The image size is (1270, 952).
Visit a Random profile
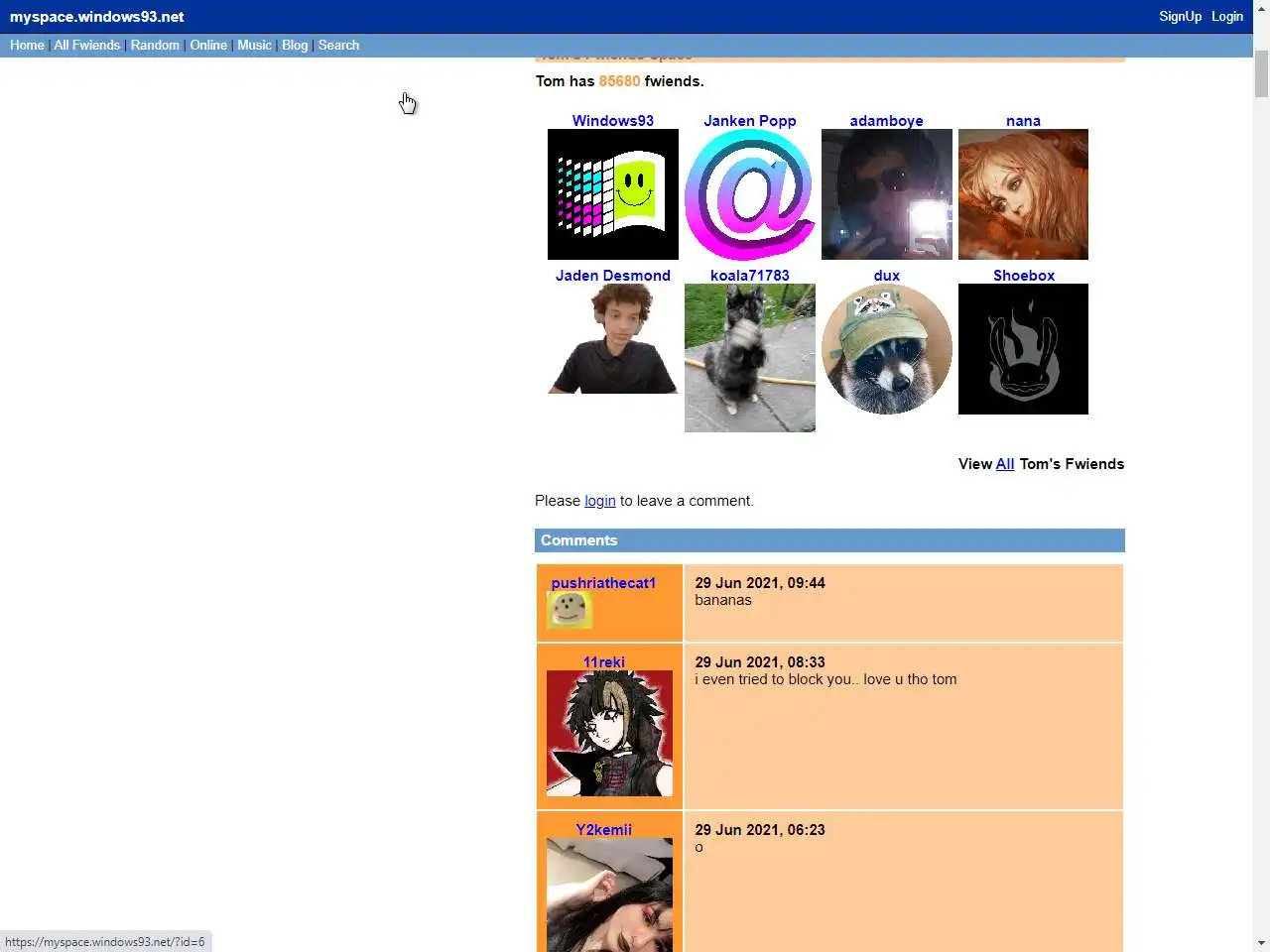tap(155, 46)
